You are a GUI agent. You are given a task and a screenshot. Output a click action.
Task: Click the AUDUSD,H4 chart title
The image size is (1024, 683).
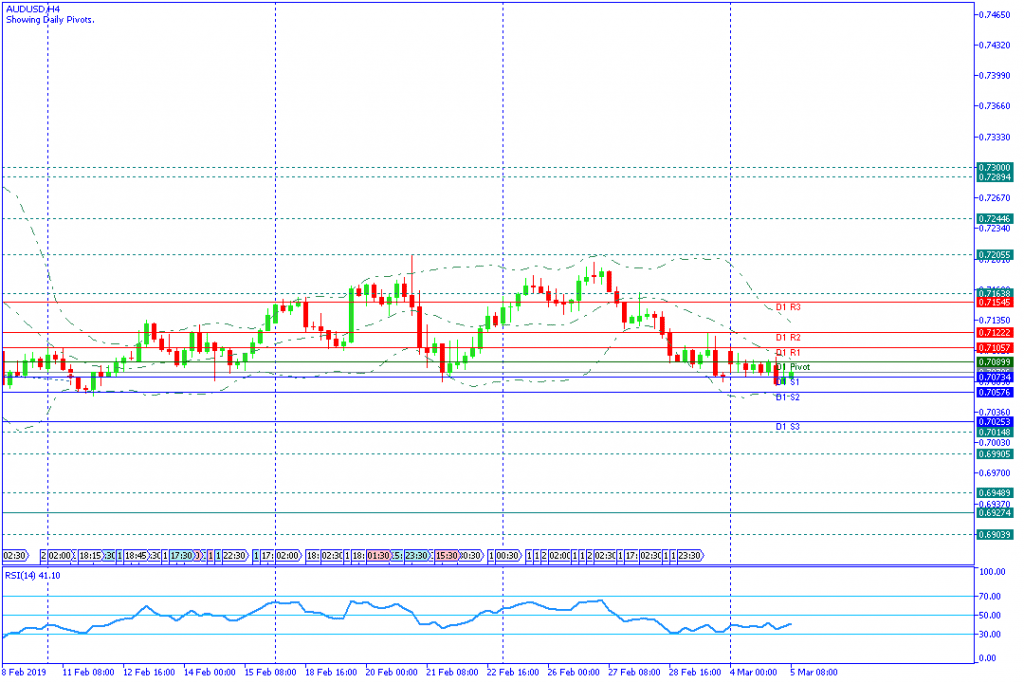tap(33, 8)
